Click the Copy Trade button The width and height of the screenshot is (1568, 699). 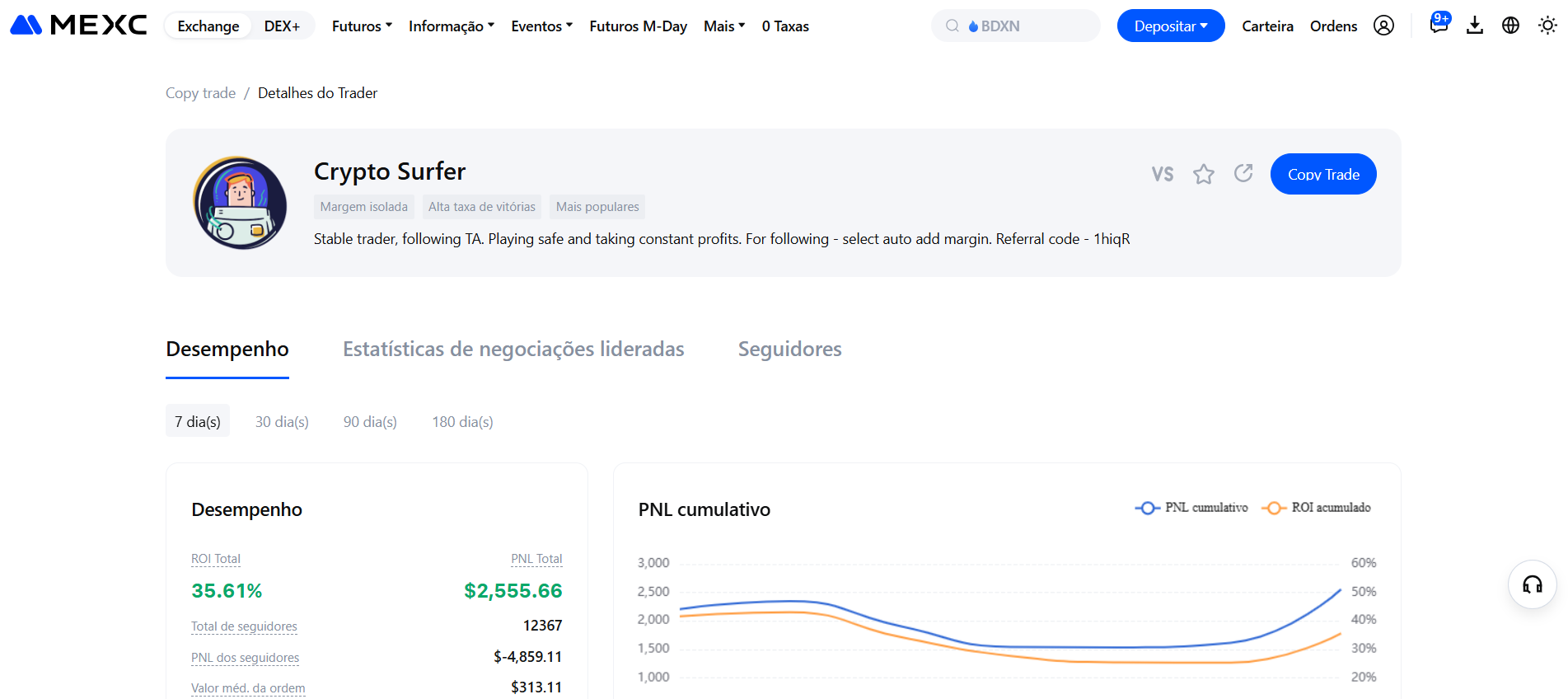point(1323,174)
